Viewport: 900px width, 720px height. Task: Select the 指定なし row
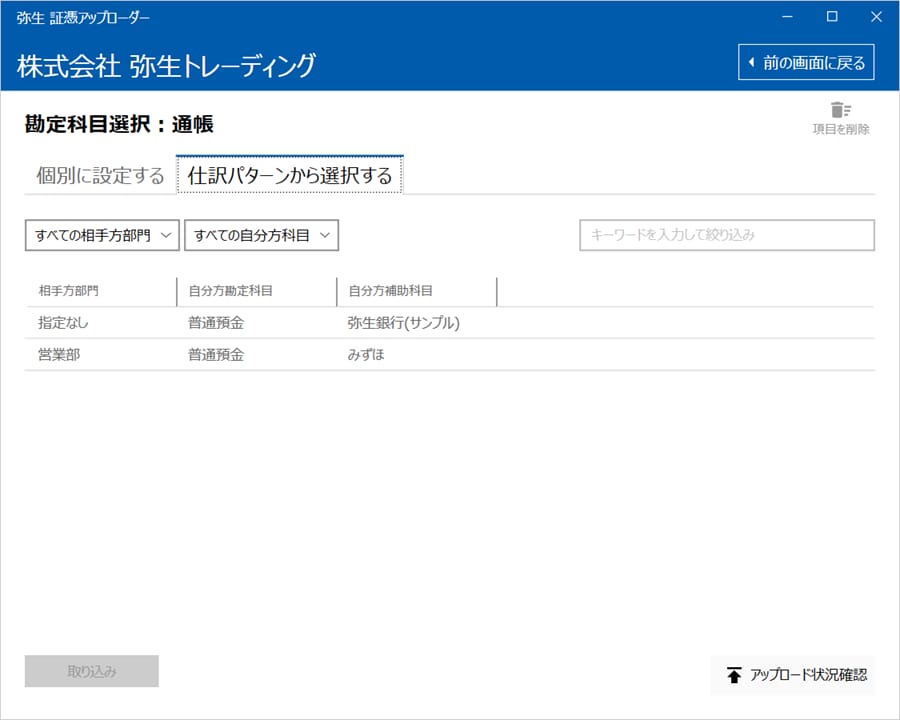point(450,323)
